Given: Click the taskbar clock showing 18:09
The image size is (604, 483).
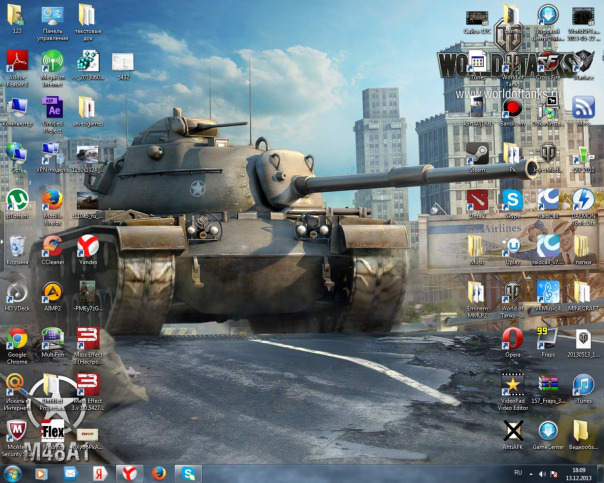Looking at the screenshot, I should [x=579, y=472].
